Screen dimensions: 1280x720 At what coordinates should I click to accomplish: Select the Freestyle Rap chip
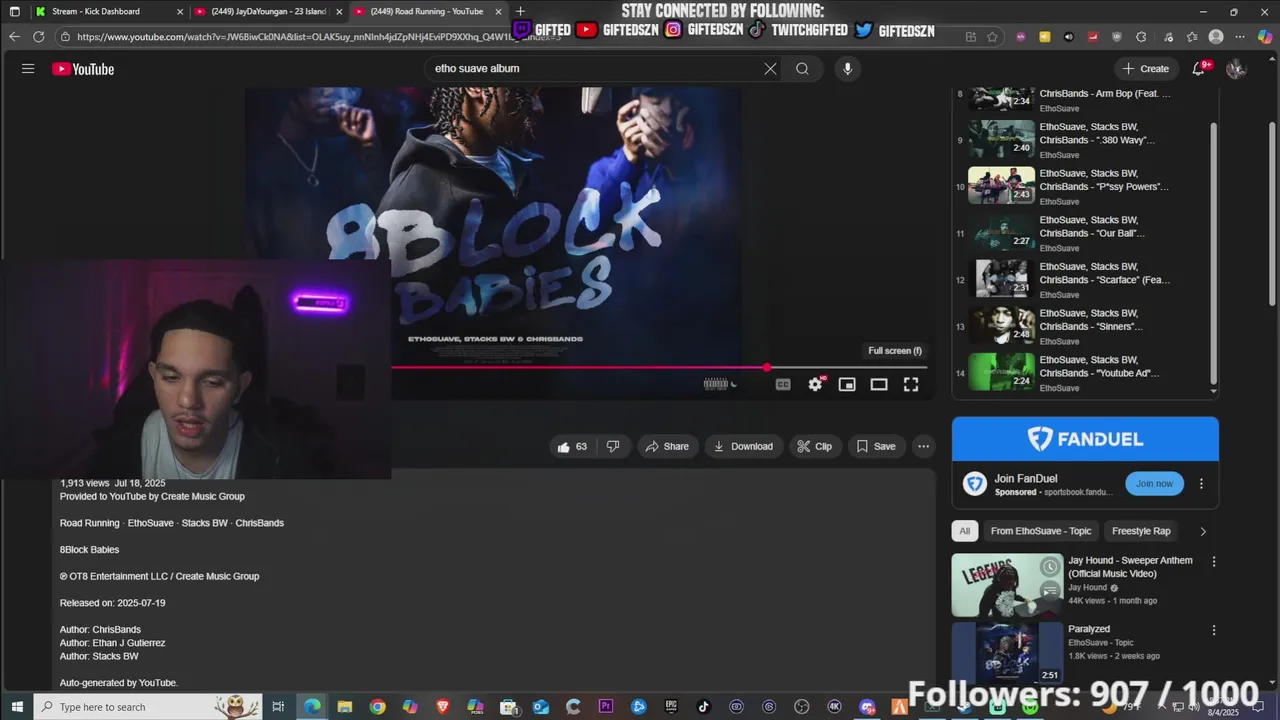click(1141, 531)
